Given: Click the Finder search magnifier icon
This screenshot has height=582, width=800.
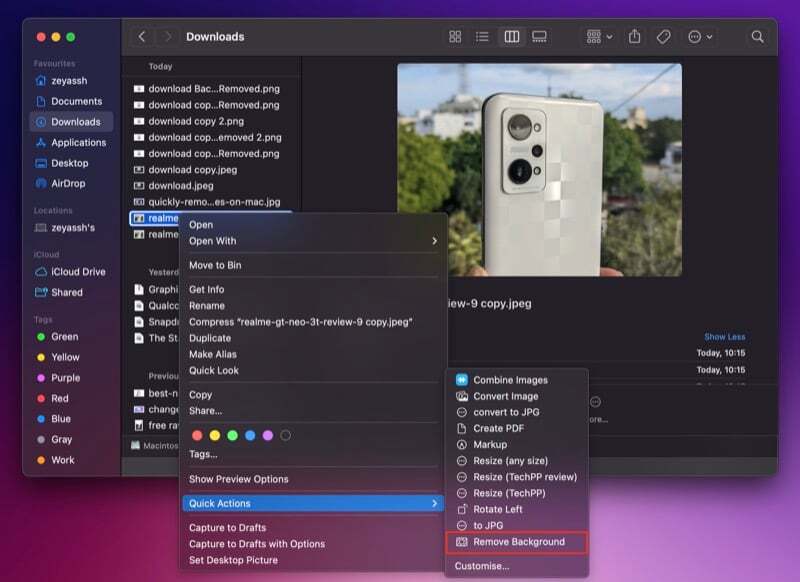Looking at the screenshot, I should click(x=758, y=37).
